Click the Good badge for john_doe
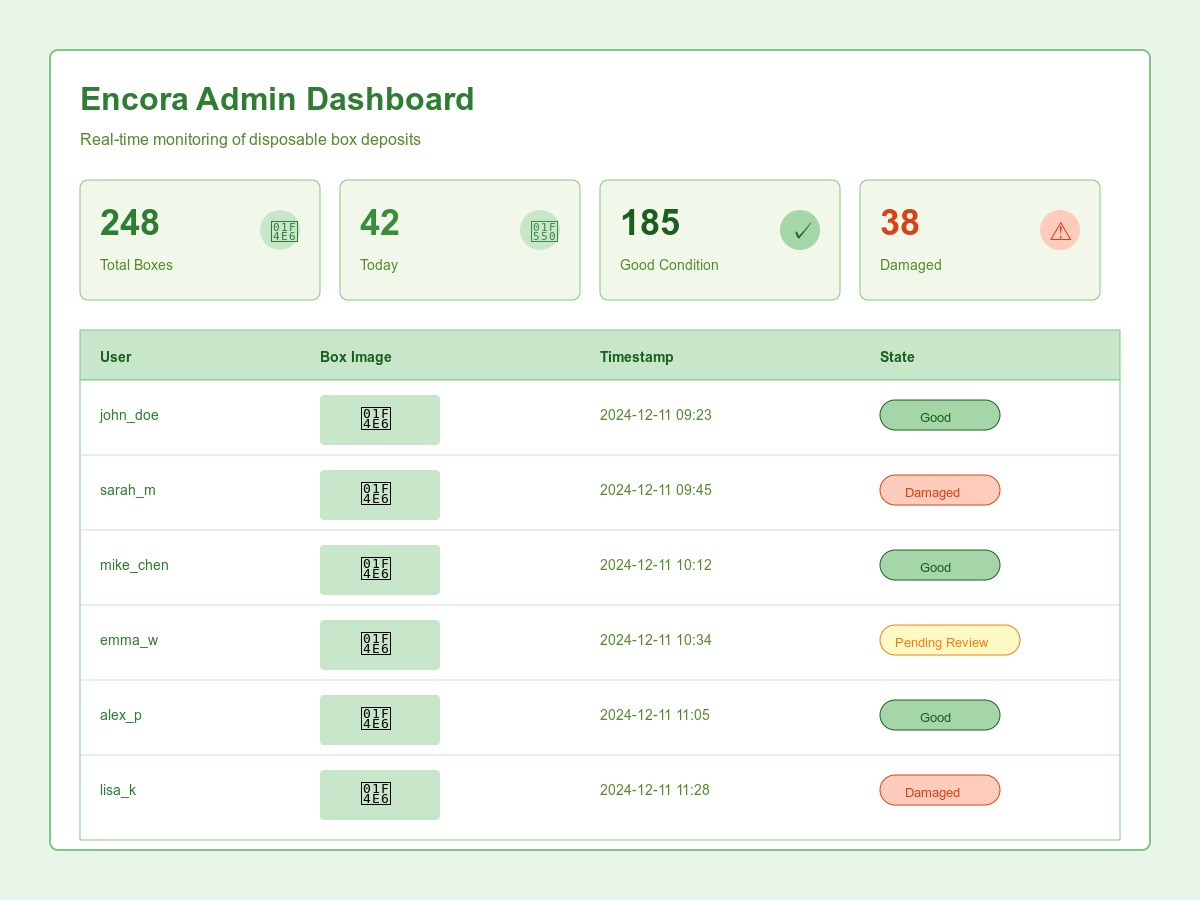This screenshot has height=900, width=1200. click(940, 415)
